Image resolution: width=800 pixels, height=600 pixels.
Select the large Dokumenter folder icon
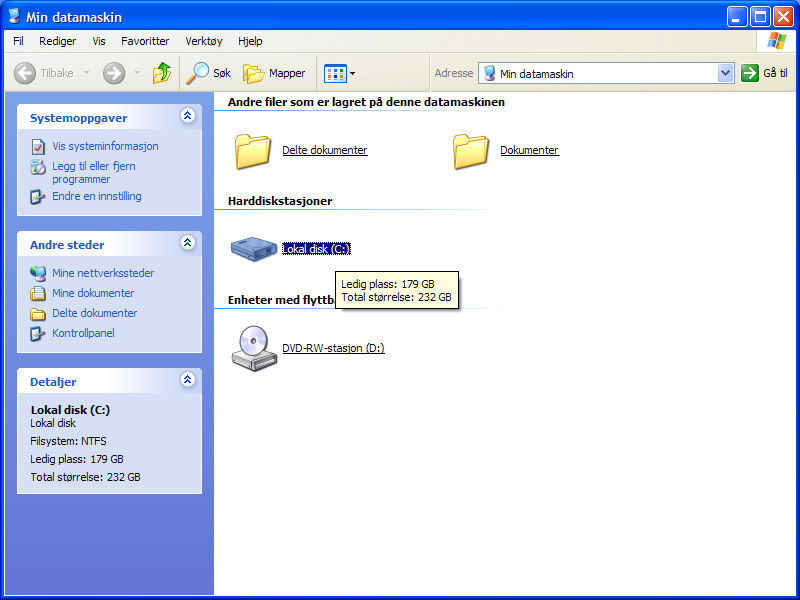(470, 151)
